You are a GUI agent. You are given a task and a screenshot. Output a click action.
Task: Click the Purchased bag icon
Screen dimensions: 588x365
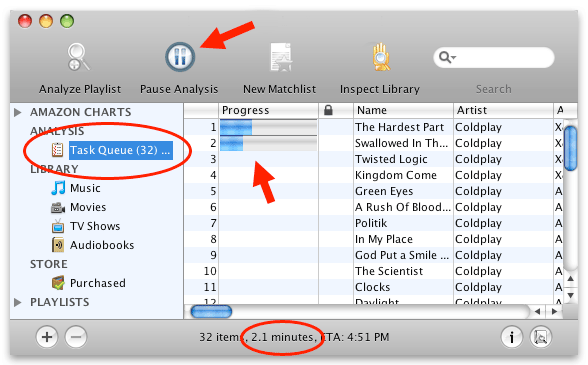58,283
